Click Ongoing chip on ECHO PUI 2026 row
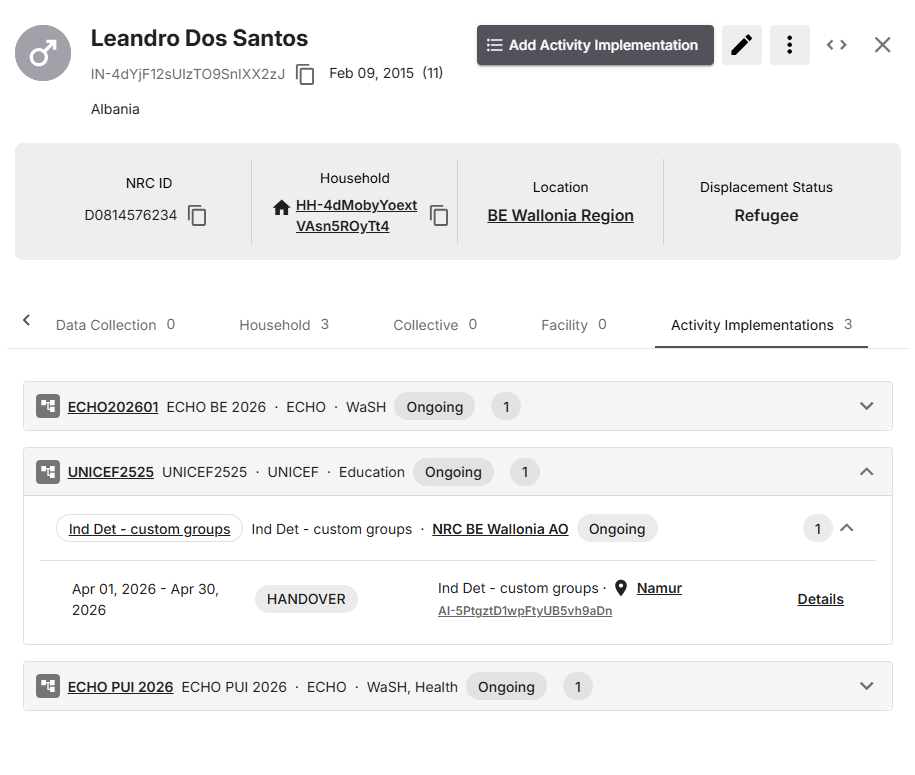The height and width of the screenshot is (775, 915). [507, 687]
